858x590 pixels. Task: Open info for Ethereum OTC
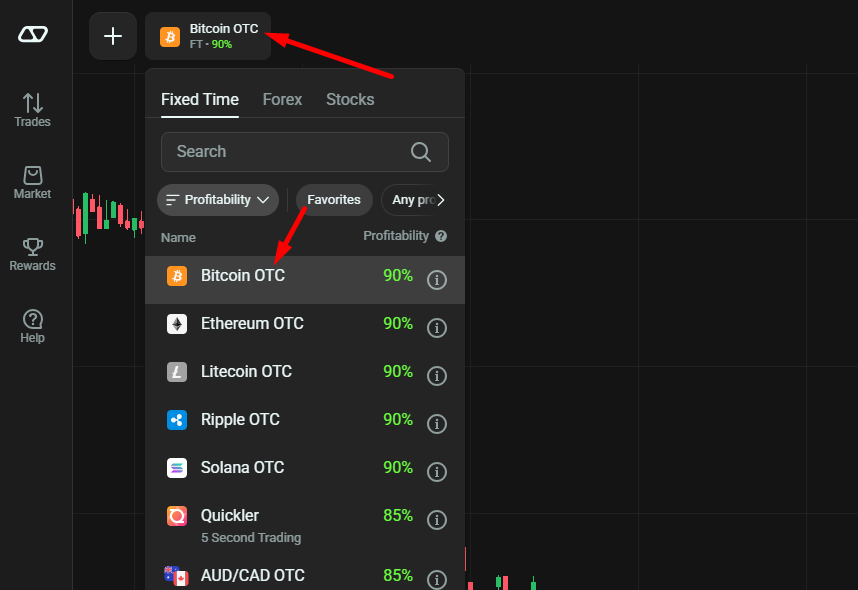pos(437,328)
